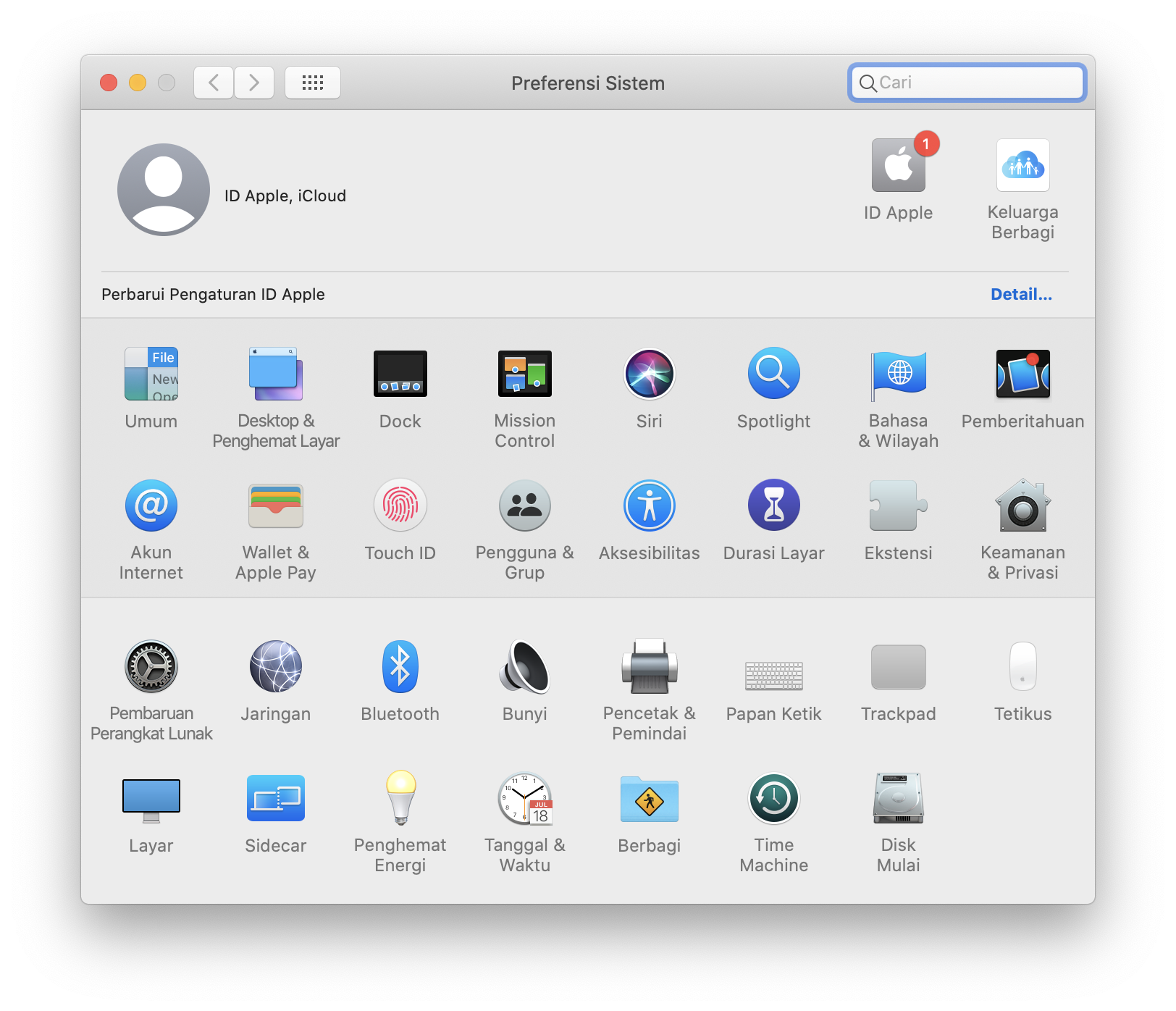Open Wallet & Apple Pay settings
The height and width of the screenshot is (1011, 1176).
point(275,506)
